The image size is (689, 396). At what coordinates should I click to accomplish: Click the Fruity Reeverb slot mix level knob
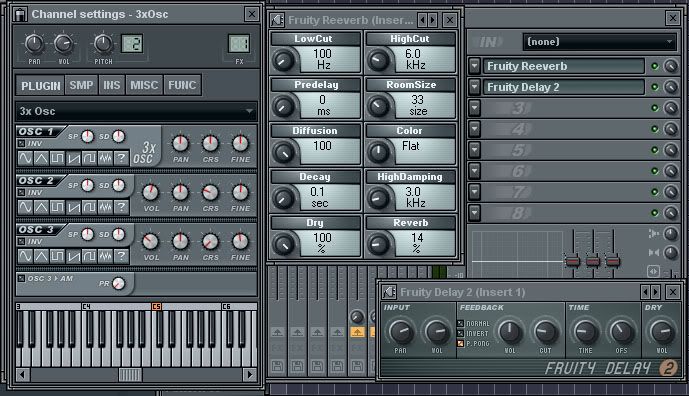click(671, 66)
